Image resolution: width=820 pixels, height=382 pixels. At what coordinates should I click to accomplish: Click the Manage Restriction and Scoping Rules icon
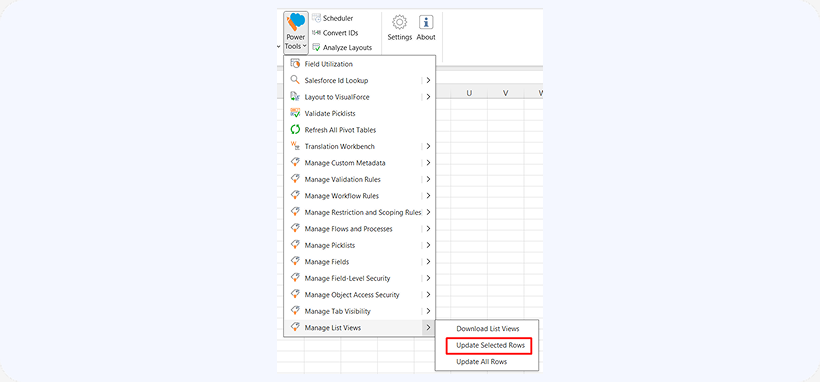[x=295, y=212]
